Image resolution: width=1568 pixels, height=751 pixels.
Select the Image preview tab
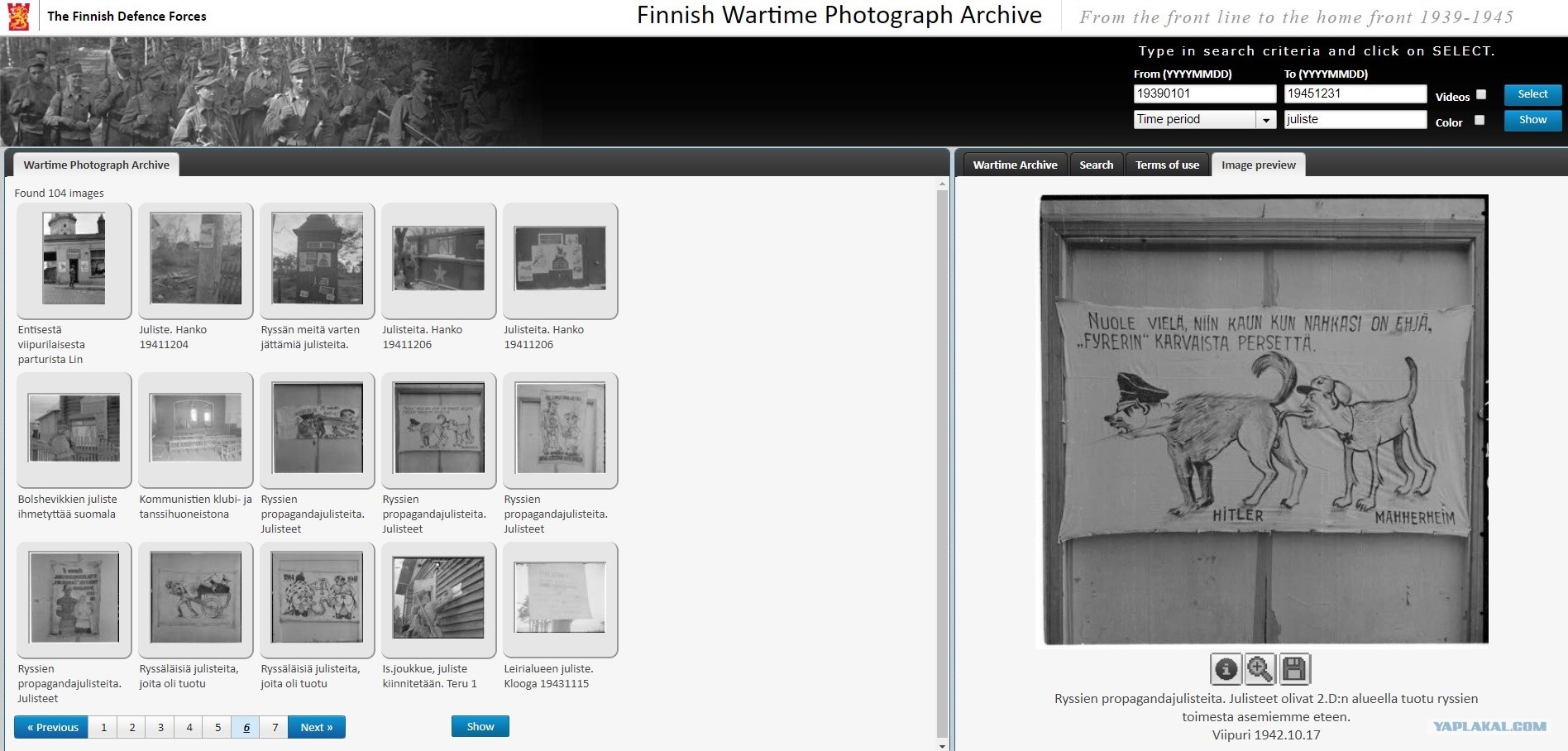click(1258, 165)
